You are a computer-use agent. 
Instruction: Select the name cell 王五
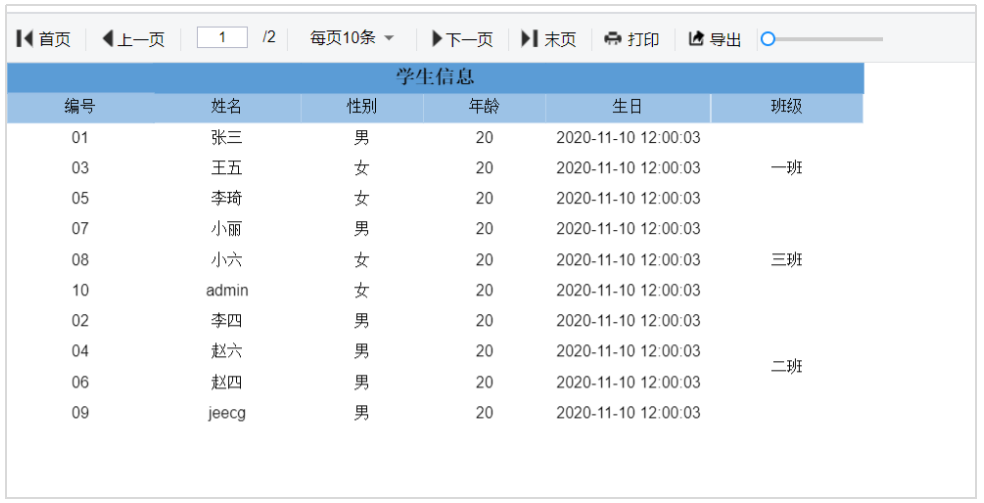pos(227,167)
